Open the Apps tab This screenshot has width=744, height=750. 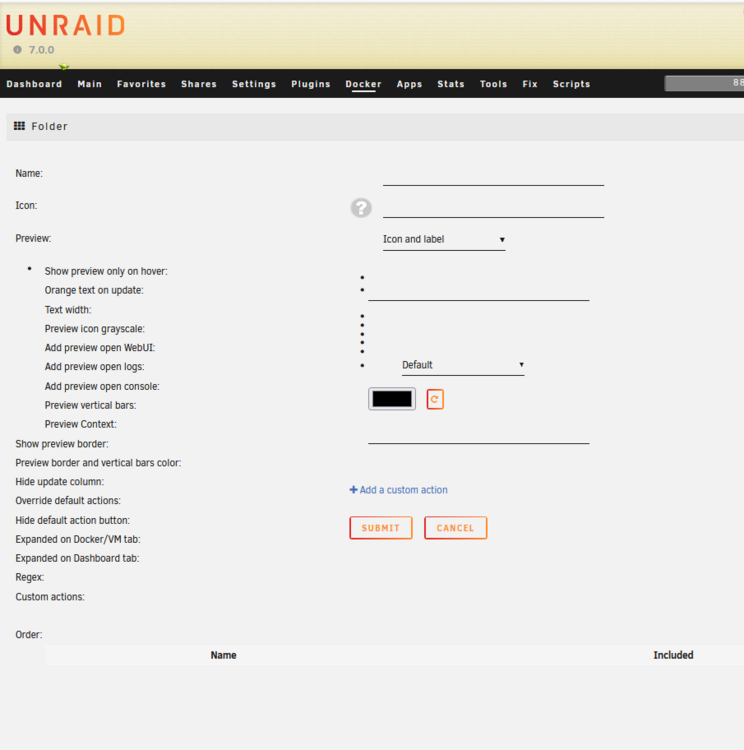(409, 84)
